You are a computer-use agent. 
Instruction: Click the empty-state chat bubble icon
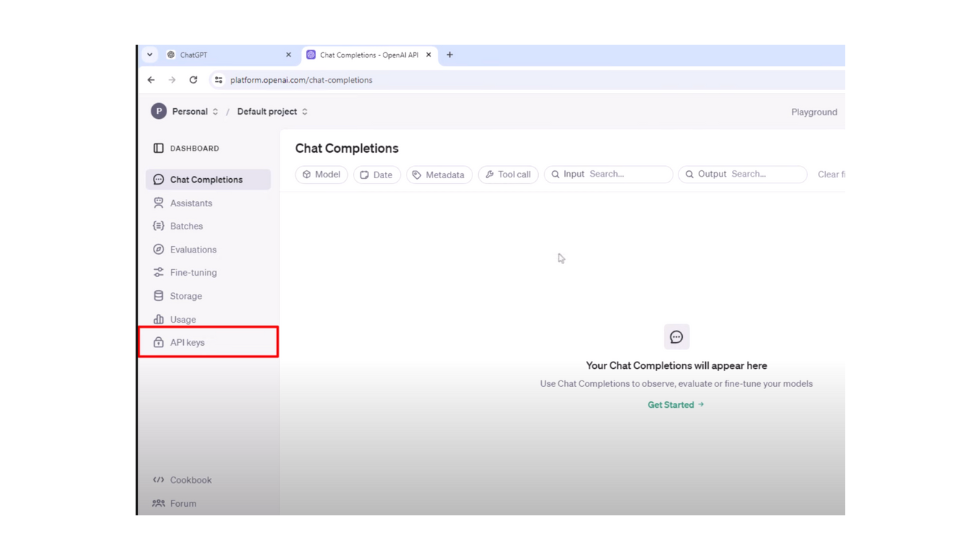(x=677, y=337)
